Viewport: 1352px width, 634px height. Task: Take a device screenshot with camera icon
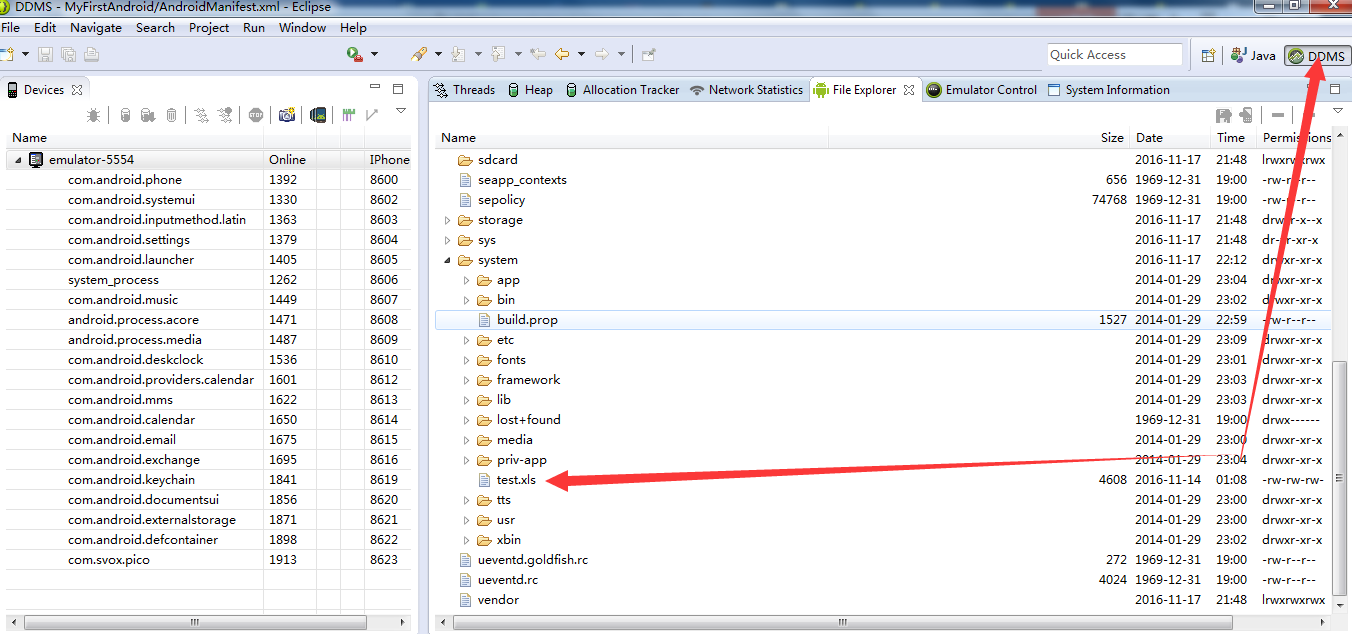287,115
